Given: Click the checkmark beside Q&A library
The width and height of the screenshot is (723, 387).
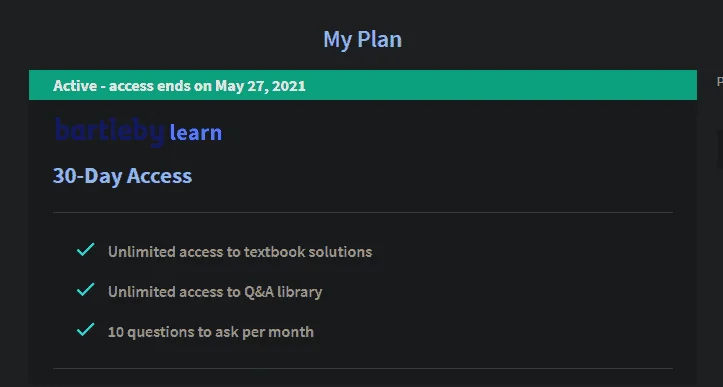Looking at the screenshot, I should point(86,290).
